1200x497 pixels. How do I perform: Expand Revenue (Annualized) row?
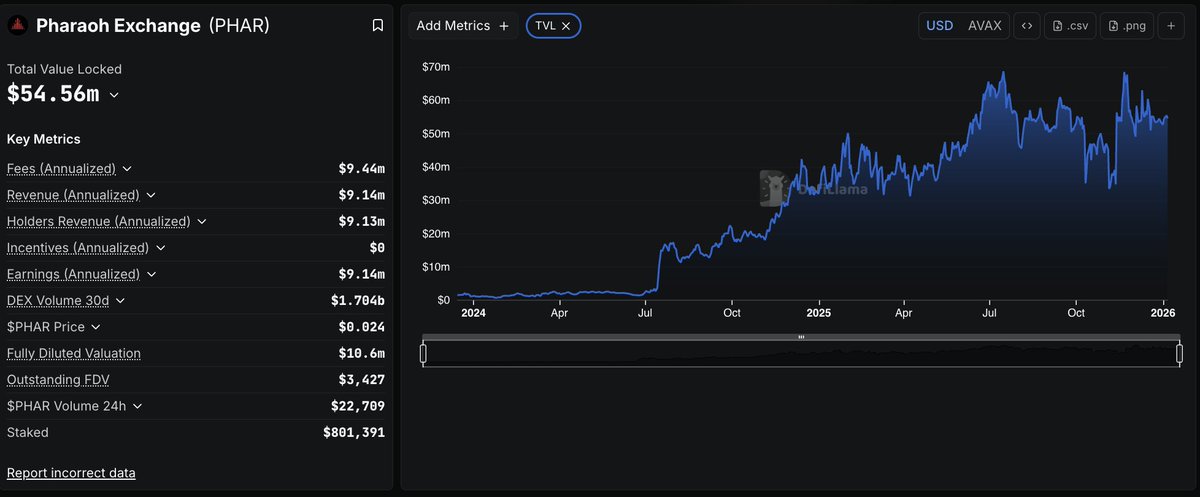tap(150, 195)
